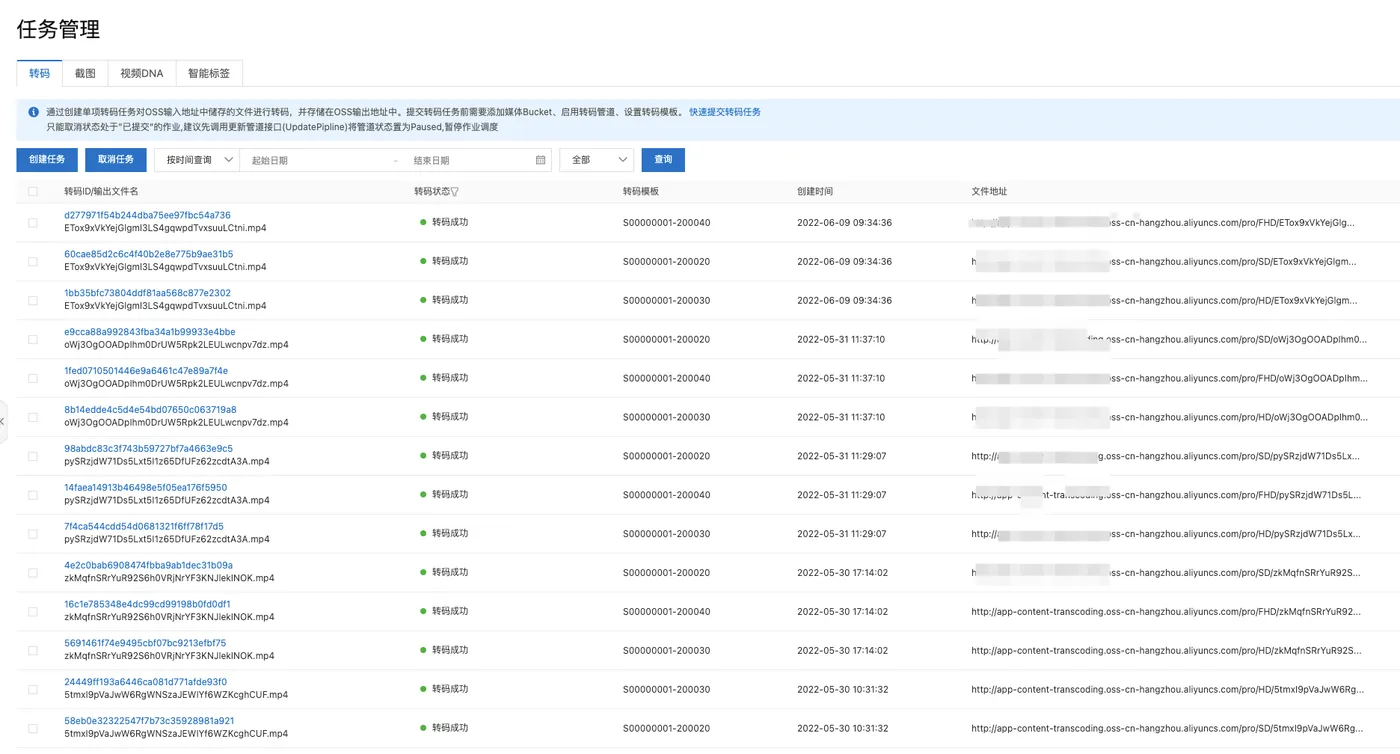The height and width of the screenshot is (754, 1400).
Task: Check the row 4e2c0bab6908474fbba9ab1dec31b09a
Action: tap(33, 573)
